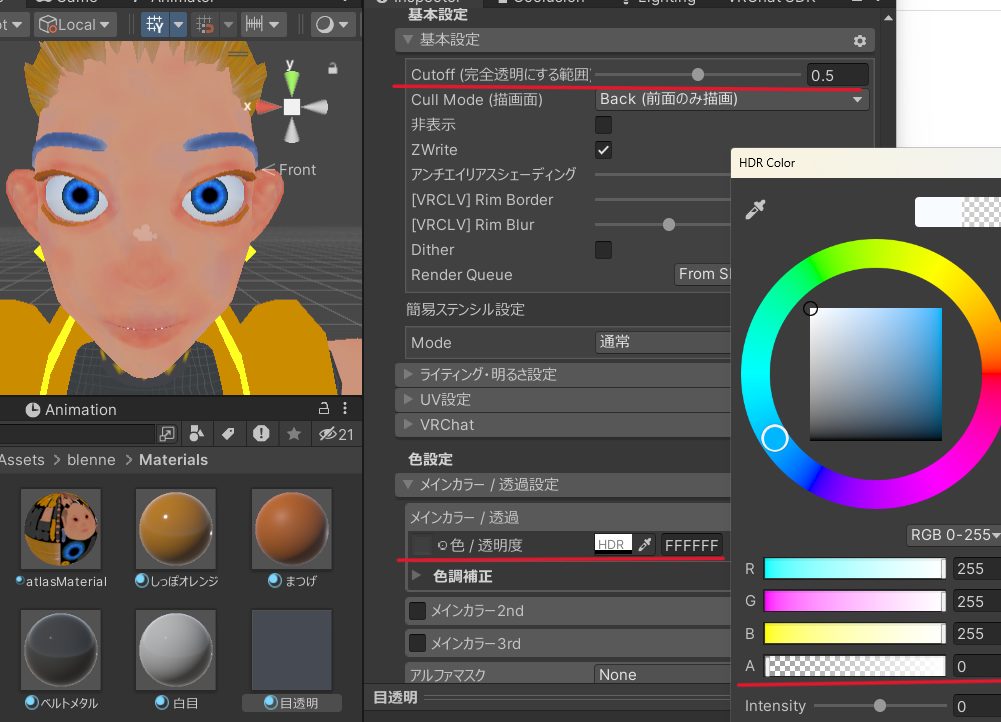Image resolution: width=1001 pixels, height=722 pixels.
Task: Uncheck the ZWrite checkbox
Action: pos(603,150)
